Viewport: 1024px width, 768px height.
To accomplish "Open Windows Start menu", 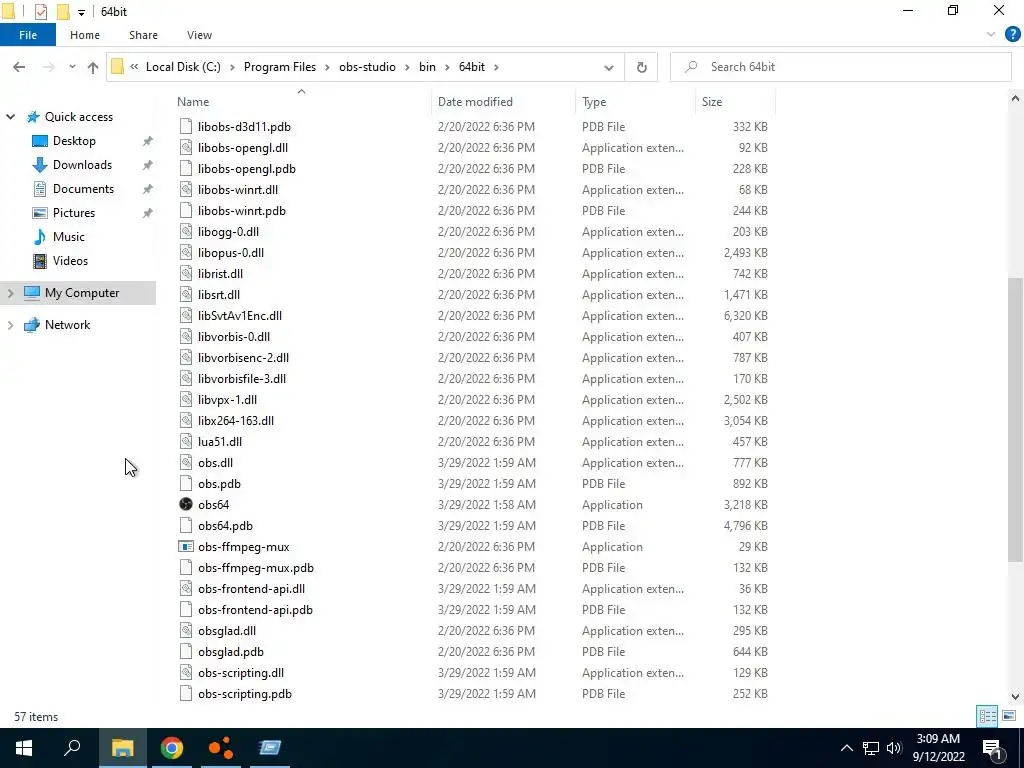I will click(24, 748).
